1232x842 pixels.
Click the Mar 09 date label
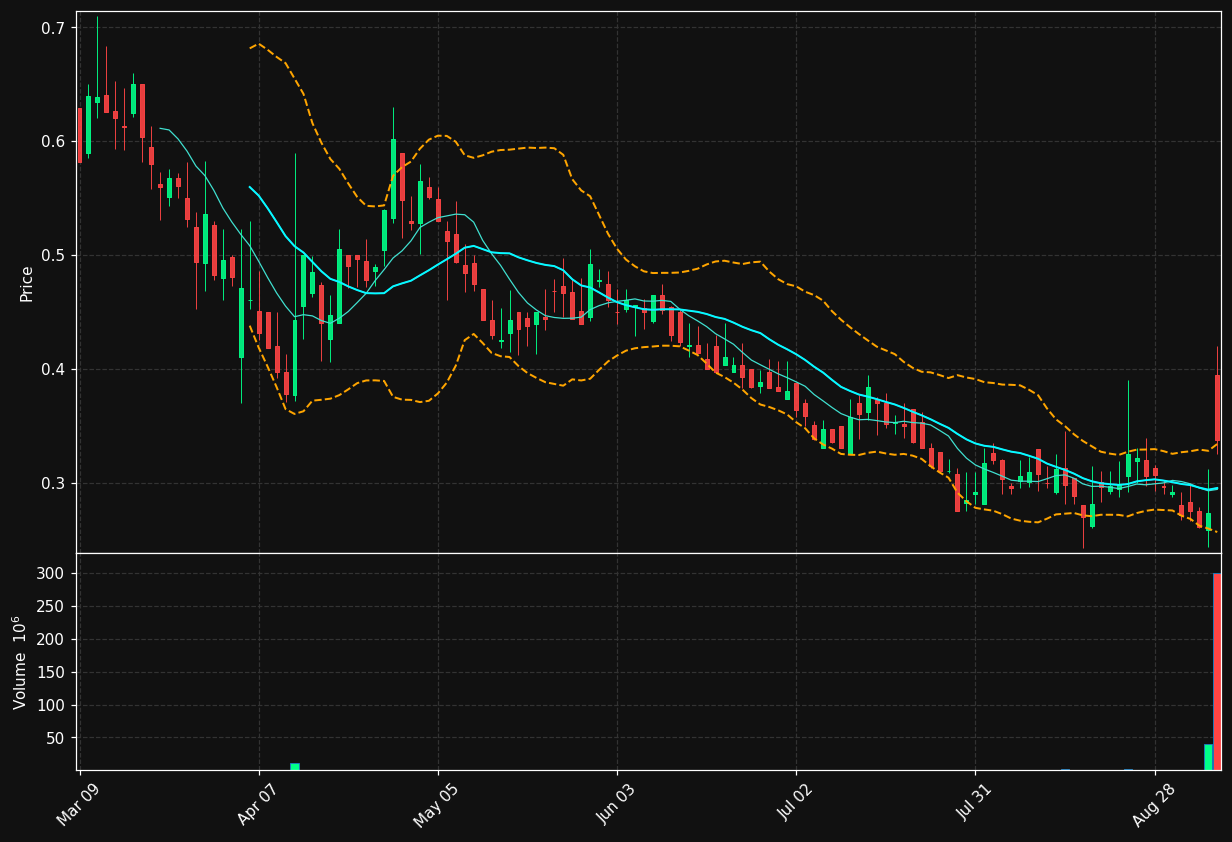(x=78, y=803)
